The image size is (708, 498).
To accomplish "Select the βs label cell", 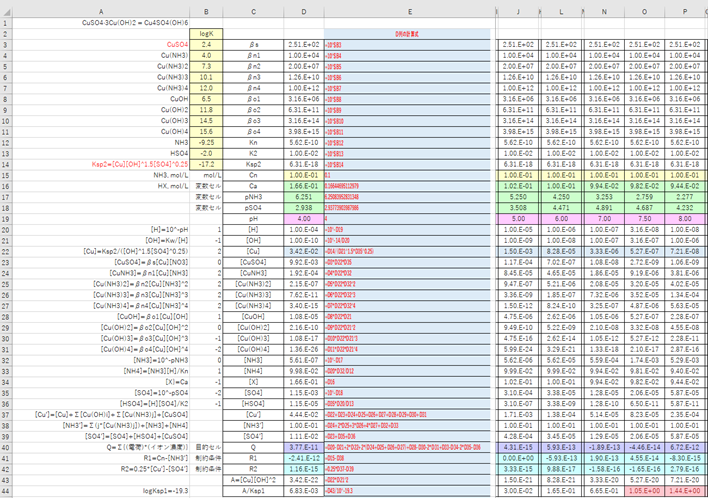I will [x=253, y=45].
